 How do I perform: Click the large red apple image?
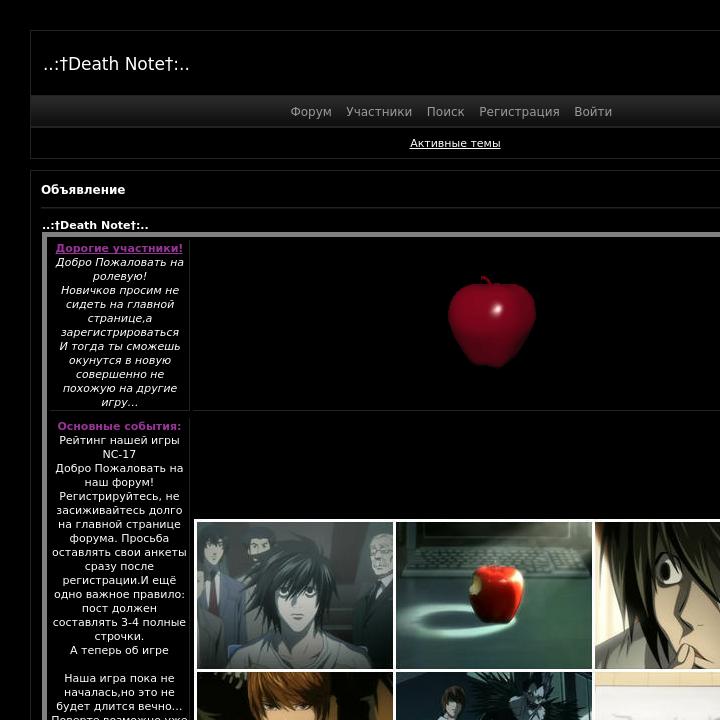(492, 321)
